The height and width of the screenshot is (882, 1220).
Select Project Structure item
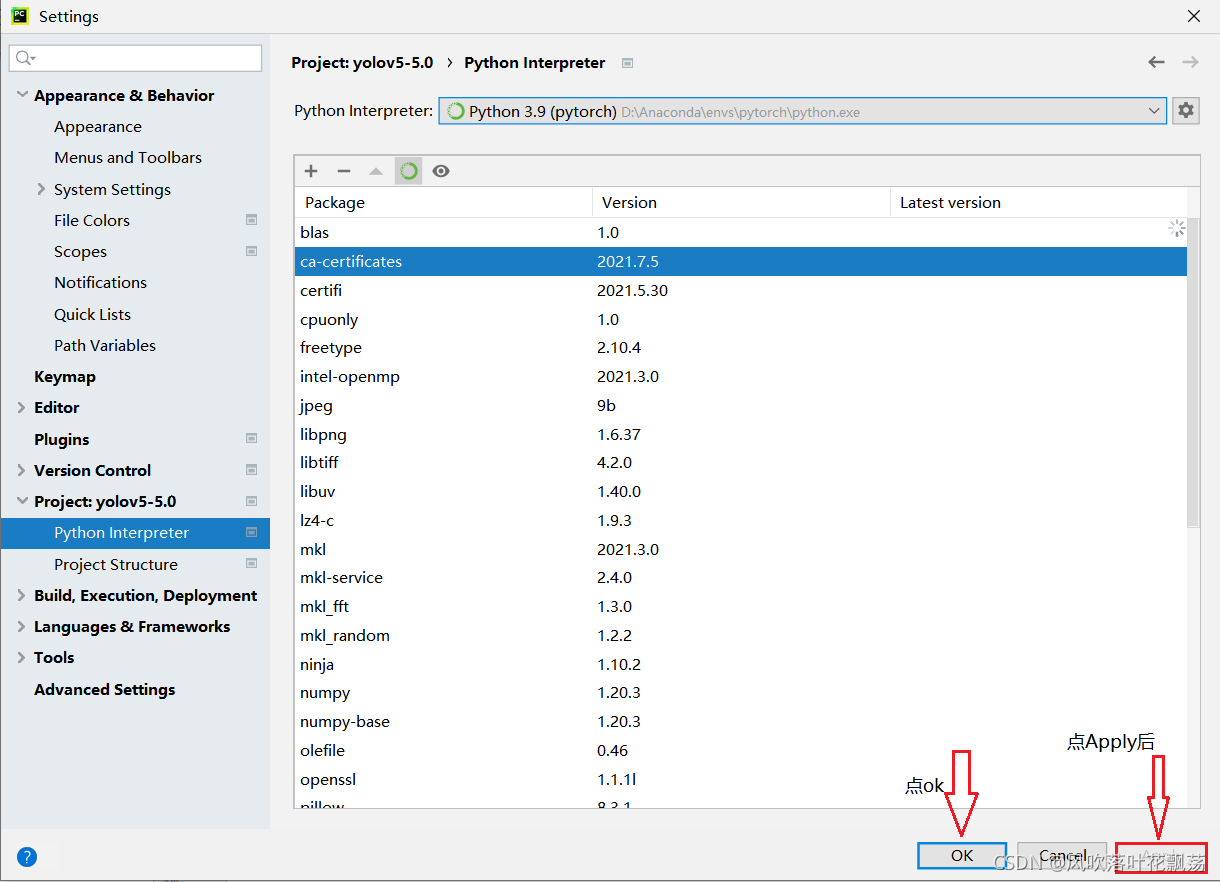[116, 564]
